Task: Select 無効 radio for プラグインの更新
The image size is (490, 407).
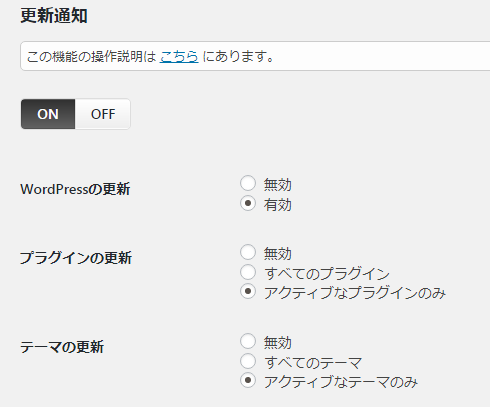Action: coord(248,252)
